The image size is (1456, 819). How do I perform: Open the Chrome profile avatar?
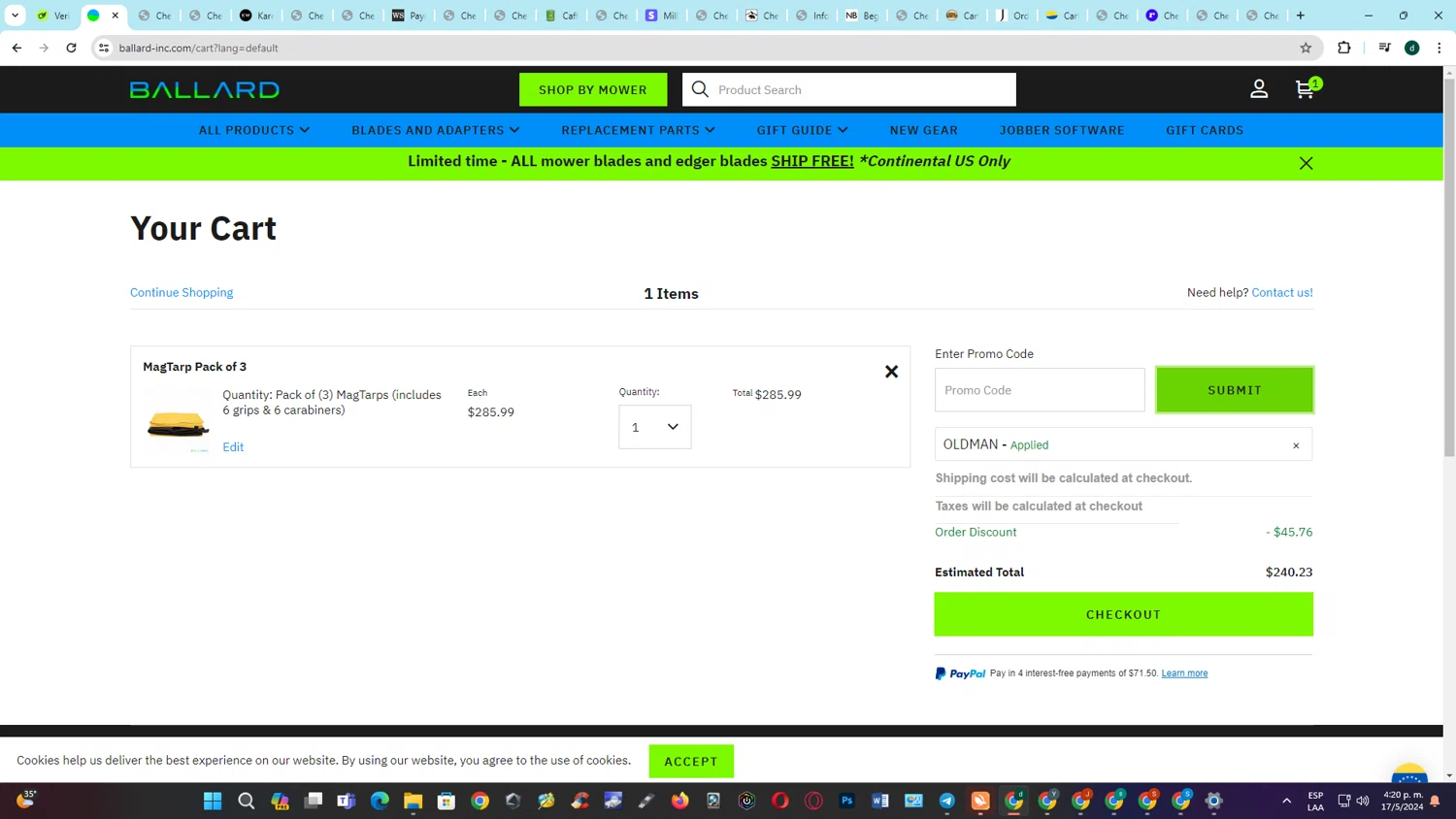(1412, 48)
